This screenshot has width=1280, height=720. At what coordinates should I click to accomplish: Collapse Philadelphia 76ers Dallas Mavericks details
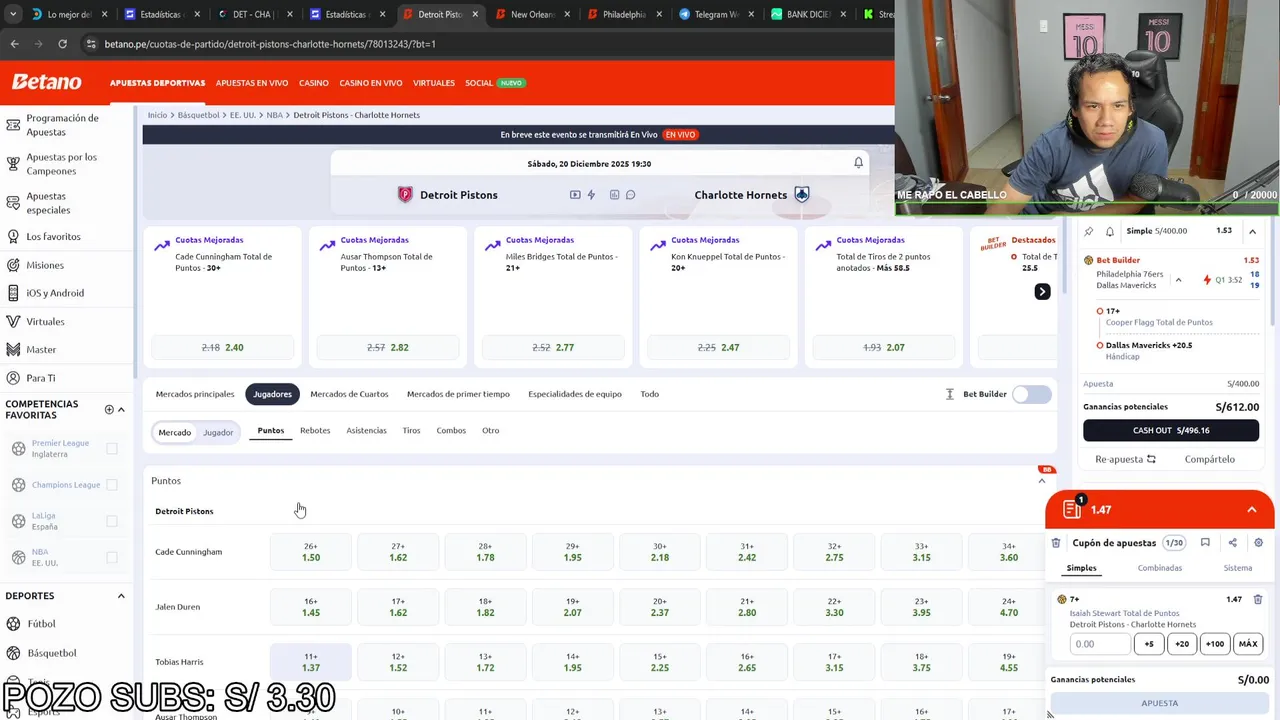[1178, 280]
